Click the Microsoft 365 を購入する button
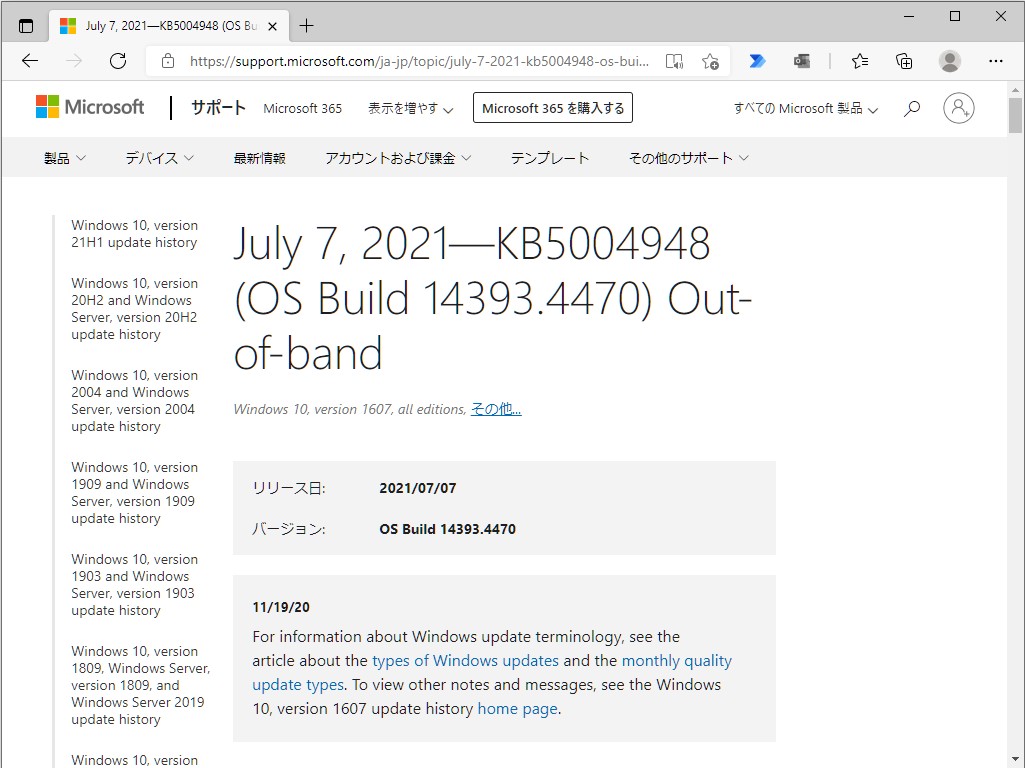 coord(553,108)
